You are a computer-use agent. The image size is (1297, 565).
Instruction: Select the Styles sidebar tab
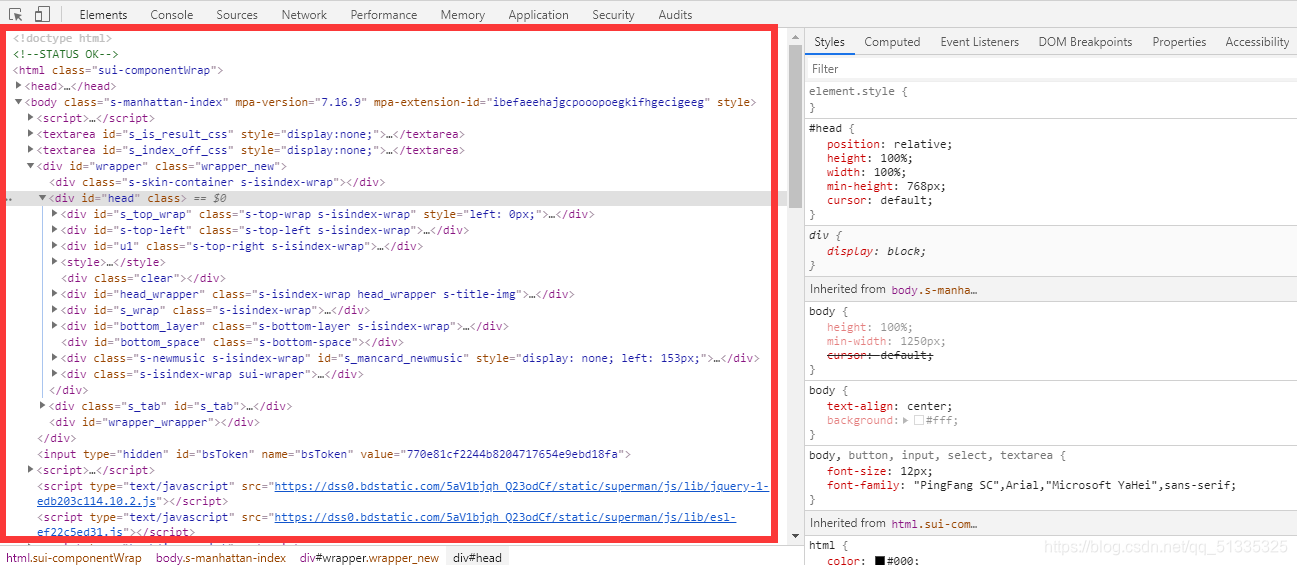click(829, 42)
